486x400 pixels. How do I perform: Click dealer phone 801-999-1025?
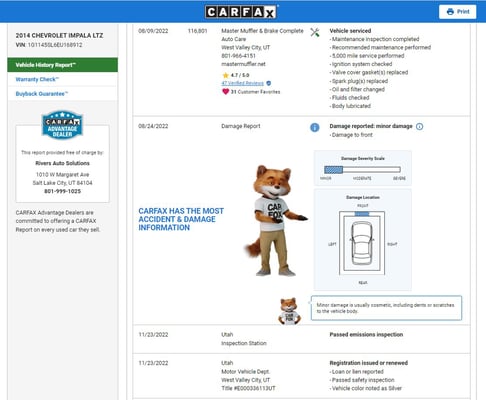62,191
